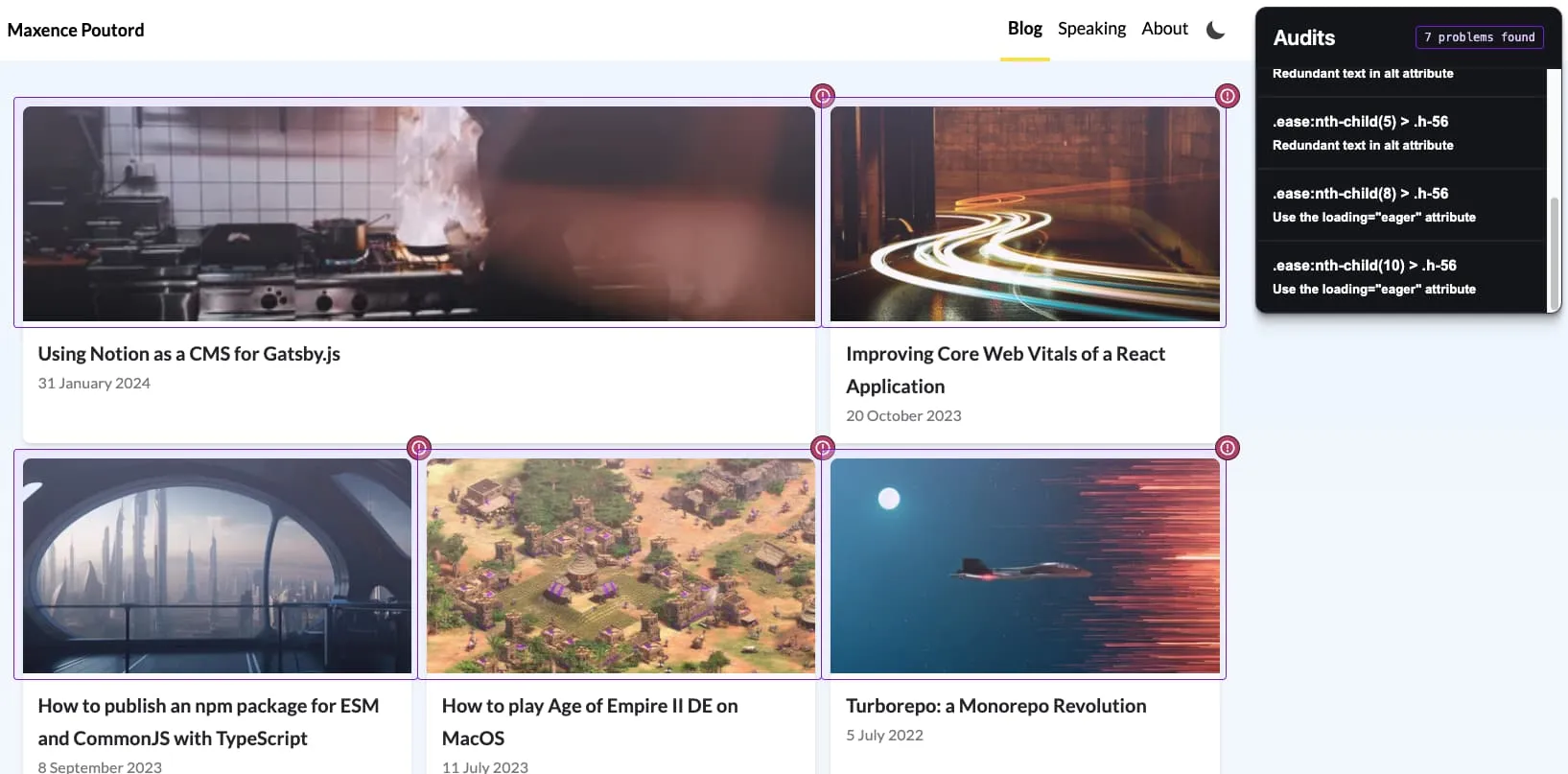Viewport: 1568px width, 774px height.
Task: Go to the Speaking page
Action: (x=1091, y=29)
